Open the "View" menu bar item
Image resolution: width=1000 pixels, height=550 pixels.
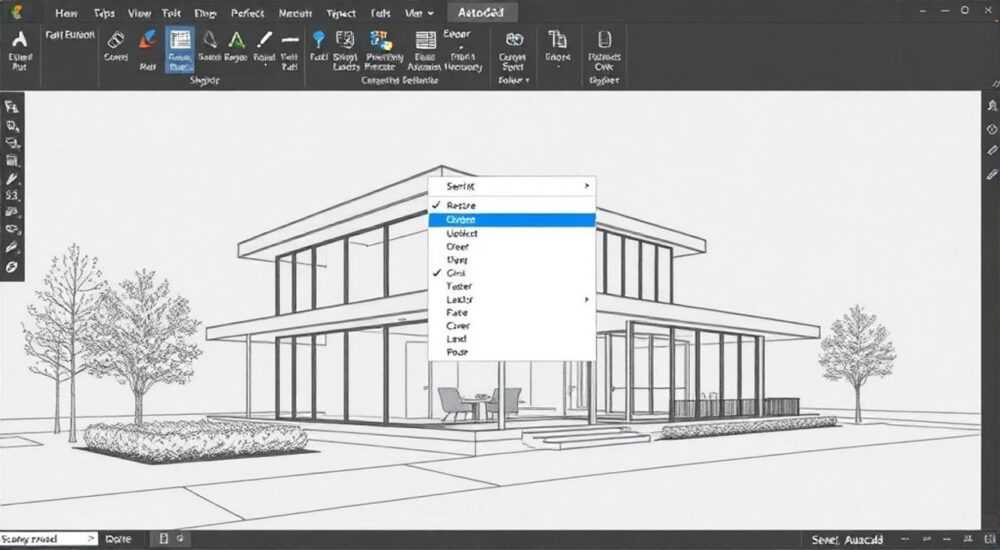point(139,13)
